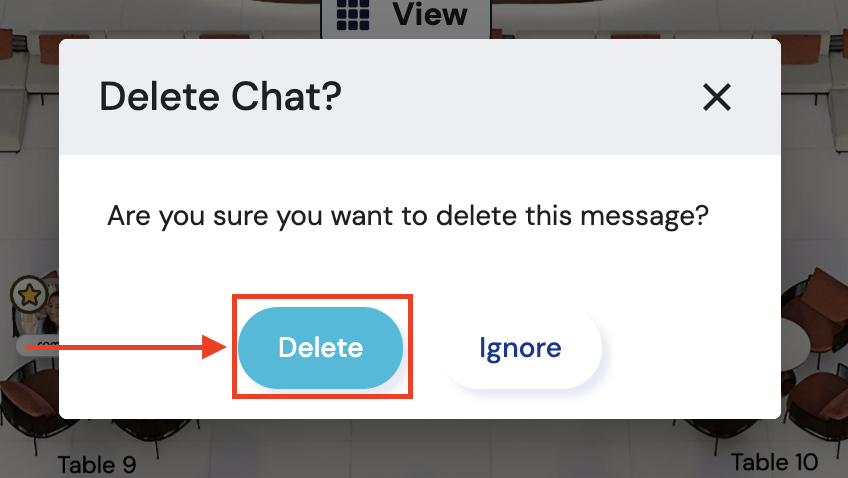Confirm deletion with the Delete button
The height and width of the screenshot is (478, 848).
click(320, 348)
